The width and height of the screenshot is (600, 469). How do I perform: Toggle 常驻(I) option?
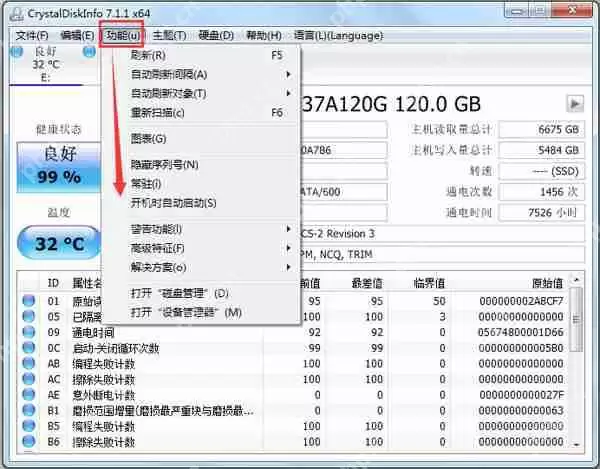coord(201,184)
